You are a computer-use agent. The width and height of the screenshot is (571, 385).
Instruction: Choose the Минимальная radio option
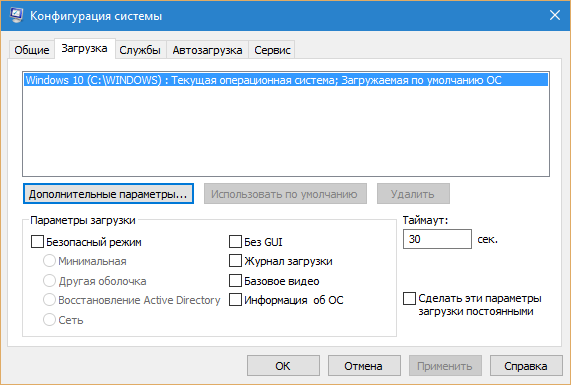(49, 261)
